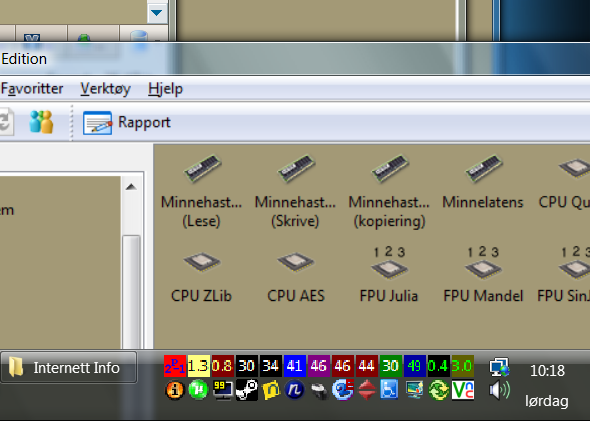Select the Minnehast... (kopiering) benchmark
The width and height of the screenshot is (590, 421).
[389, 191]
